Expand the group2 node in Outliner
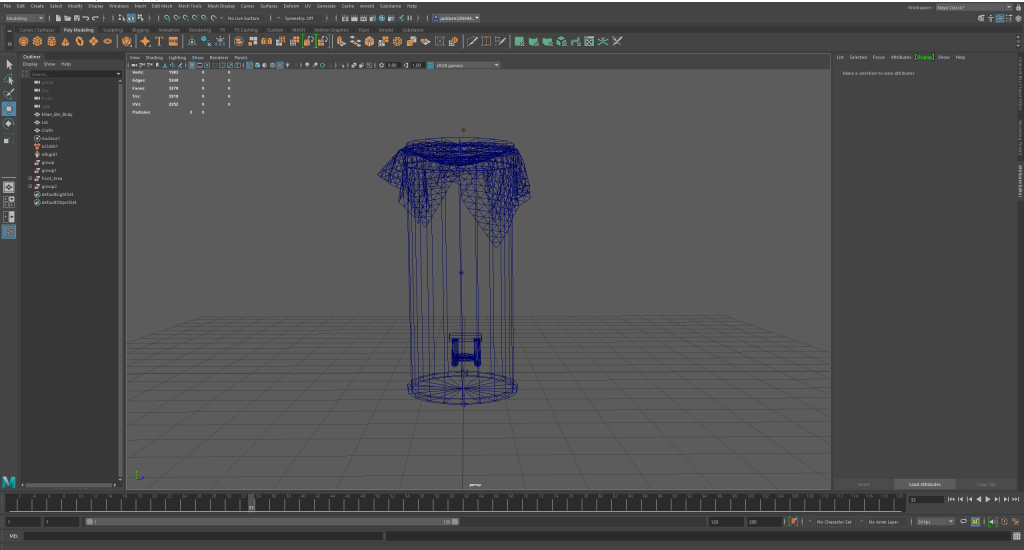1024x550 pixels. (30, 186)
